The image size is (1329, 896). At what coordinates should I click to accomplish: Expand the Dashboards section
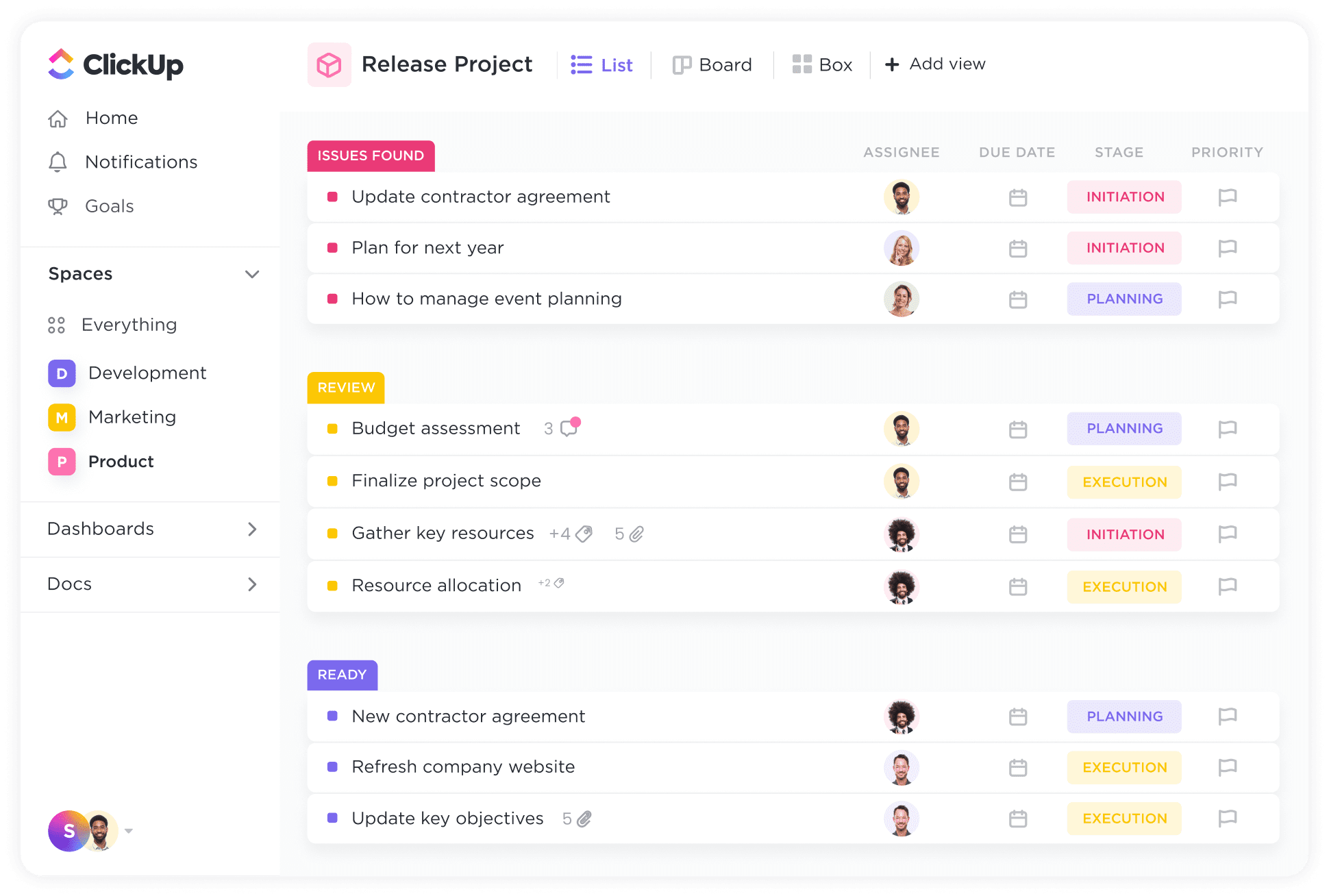coord(253,529)
